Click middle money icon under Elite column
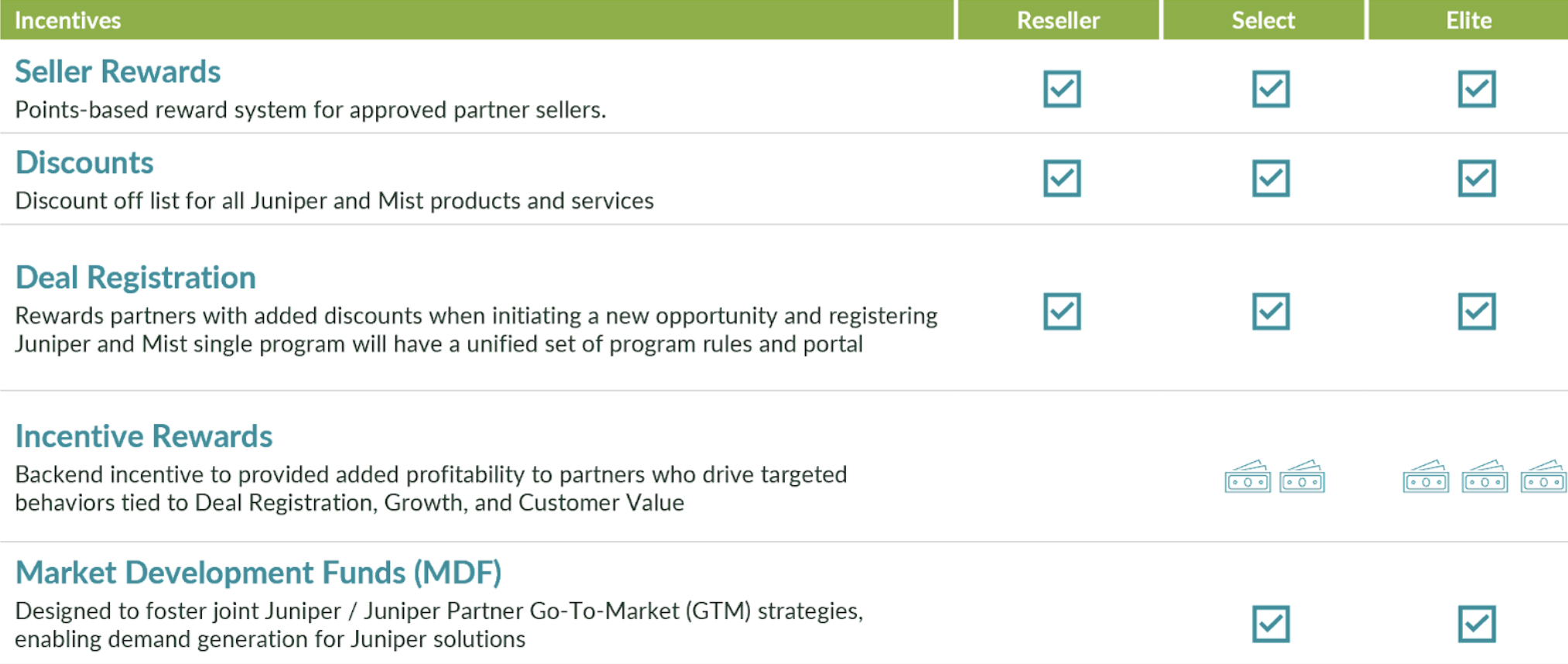The height and width of the screenshot is (664, 1568). 1484,477
